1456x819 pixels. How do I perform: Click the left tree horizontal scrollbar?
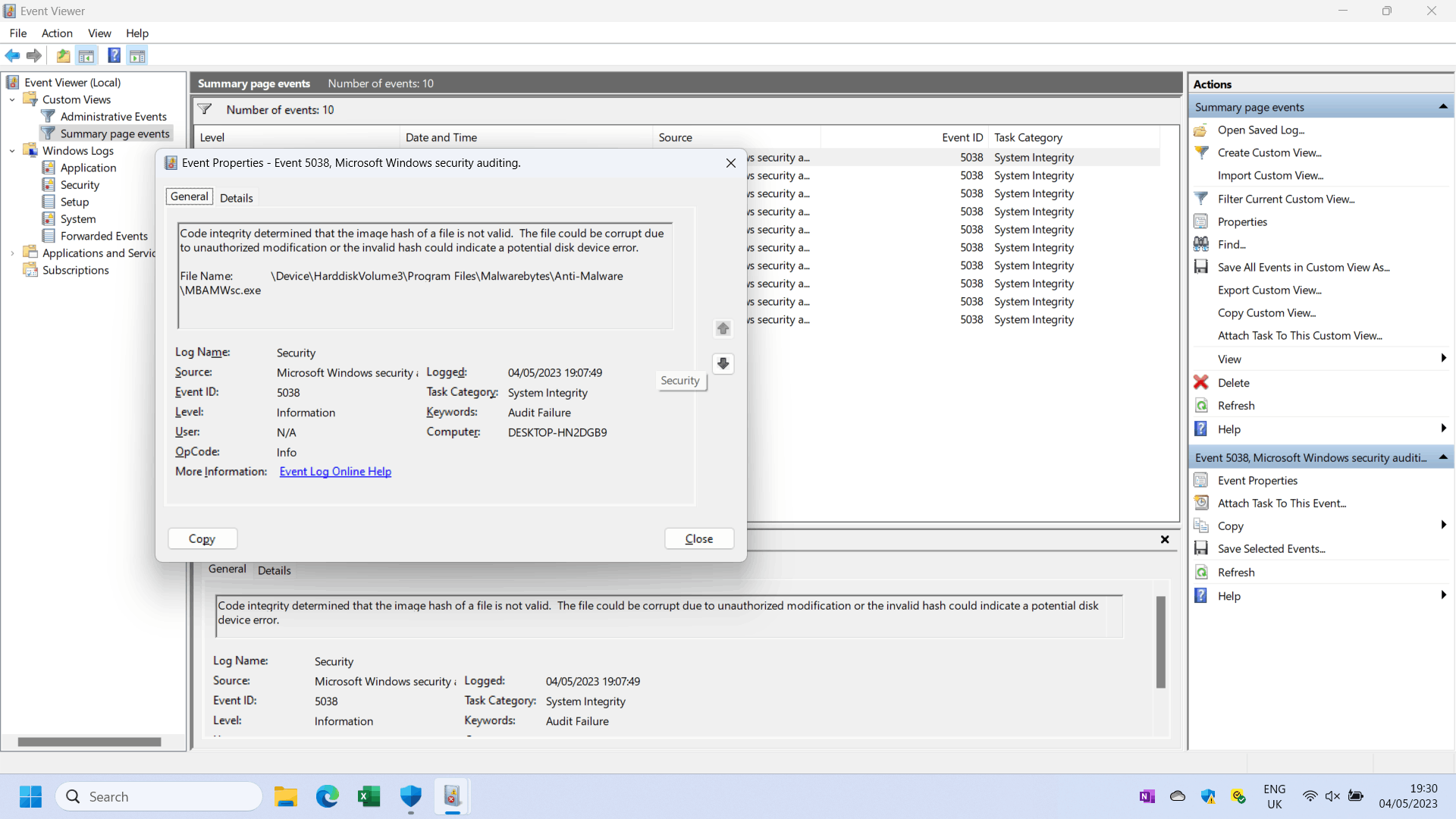[x=89, y=742]
